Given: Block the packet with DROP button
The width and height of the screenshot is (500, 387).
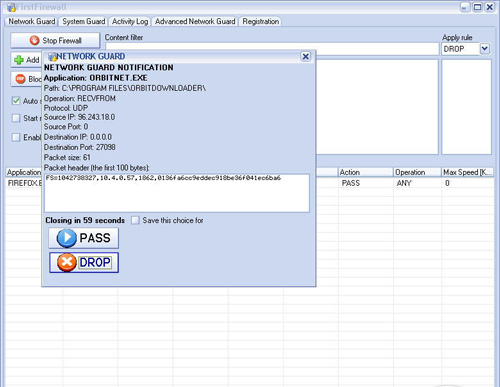Looking at the screenshot, I should click(84, 263).
